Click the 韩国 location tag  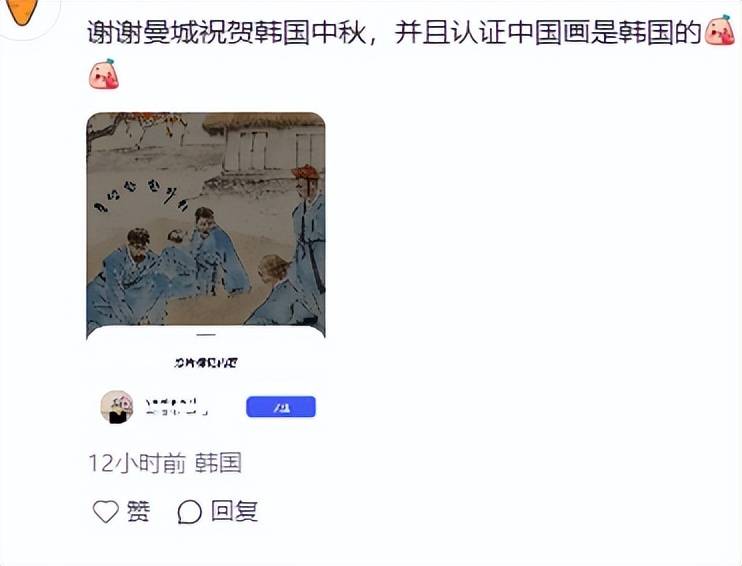click(219, 462)
